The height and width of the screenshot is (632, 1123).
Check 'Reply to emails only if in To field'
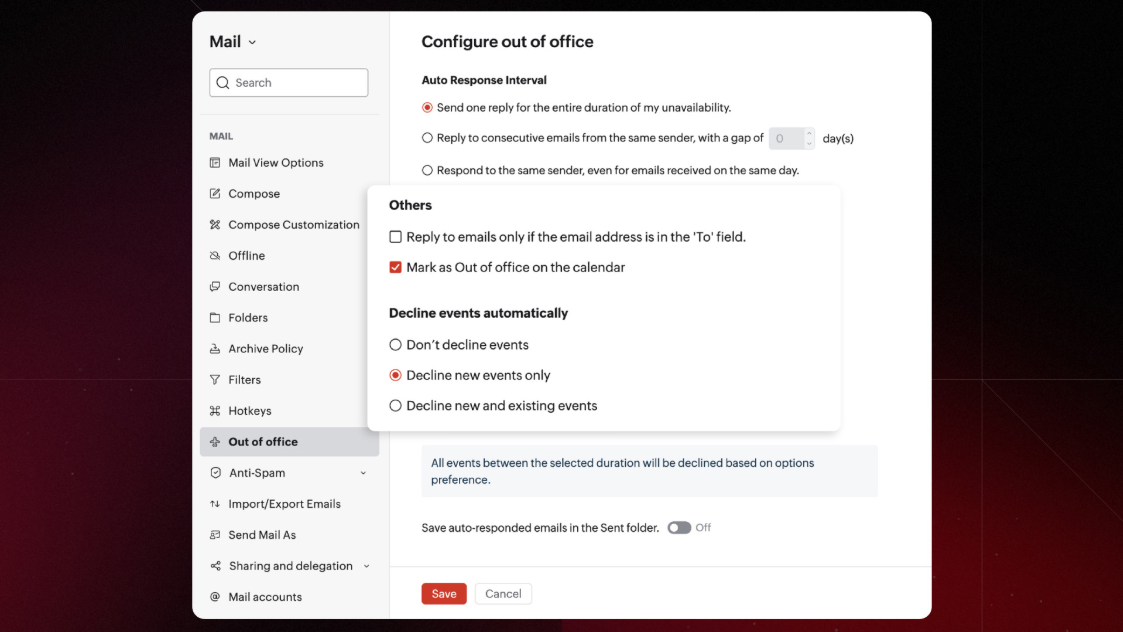point(396,237)
